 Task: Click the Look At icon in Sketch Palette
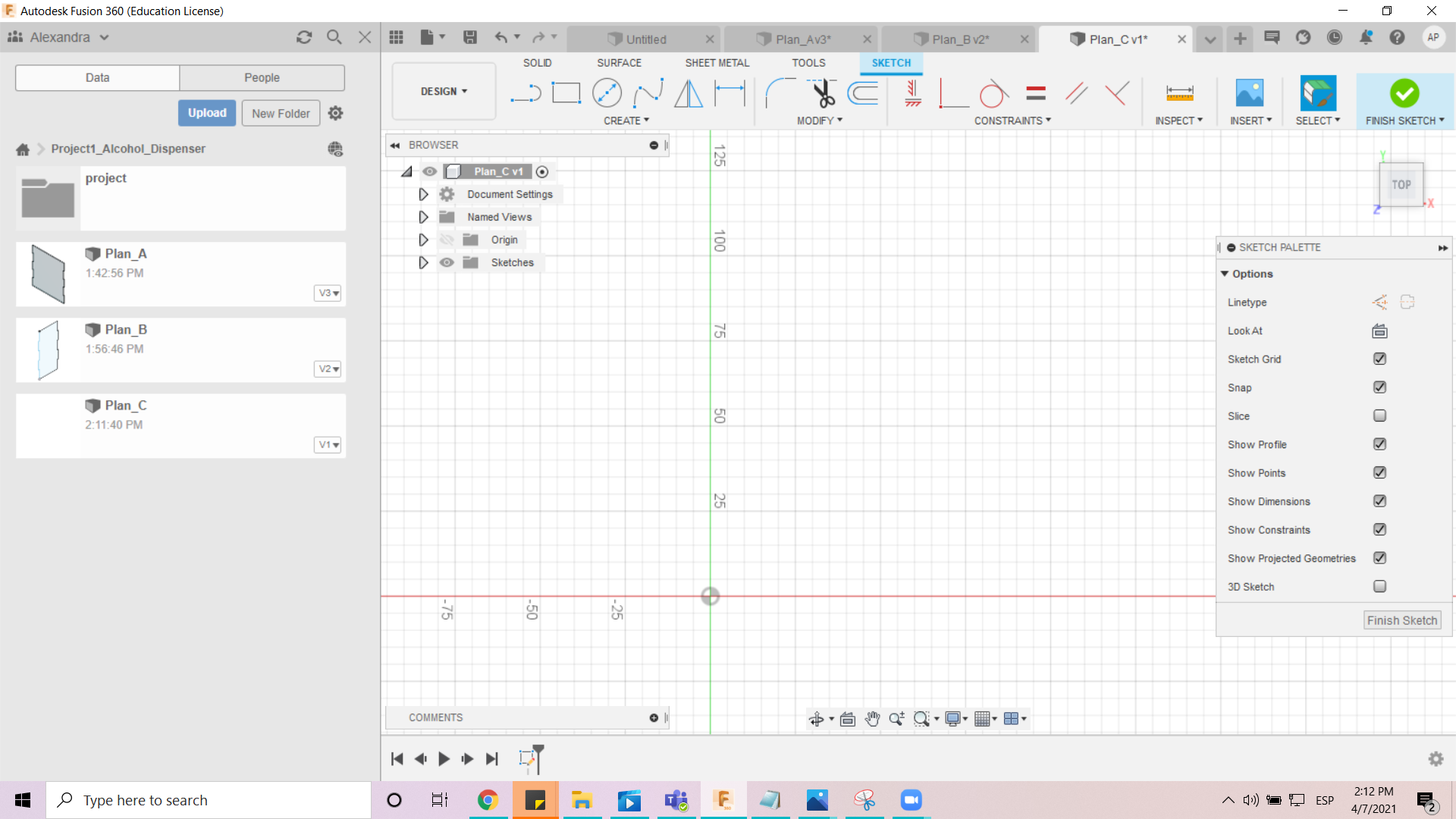pyautogui.click(x=1380, y=331)
